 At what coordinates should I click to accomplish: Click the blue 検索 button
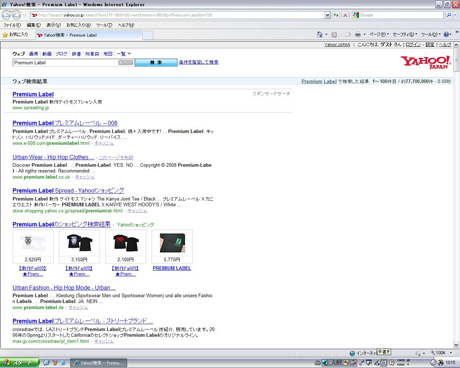[x=156, y=62]
